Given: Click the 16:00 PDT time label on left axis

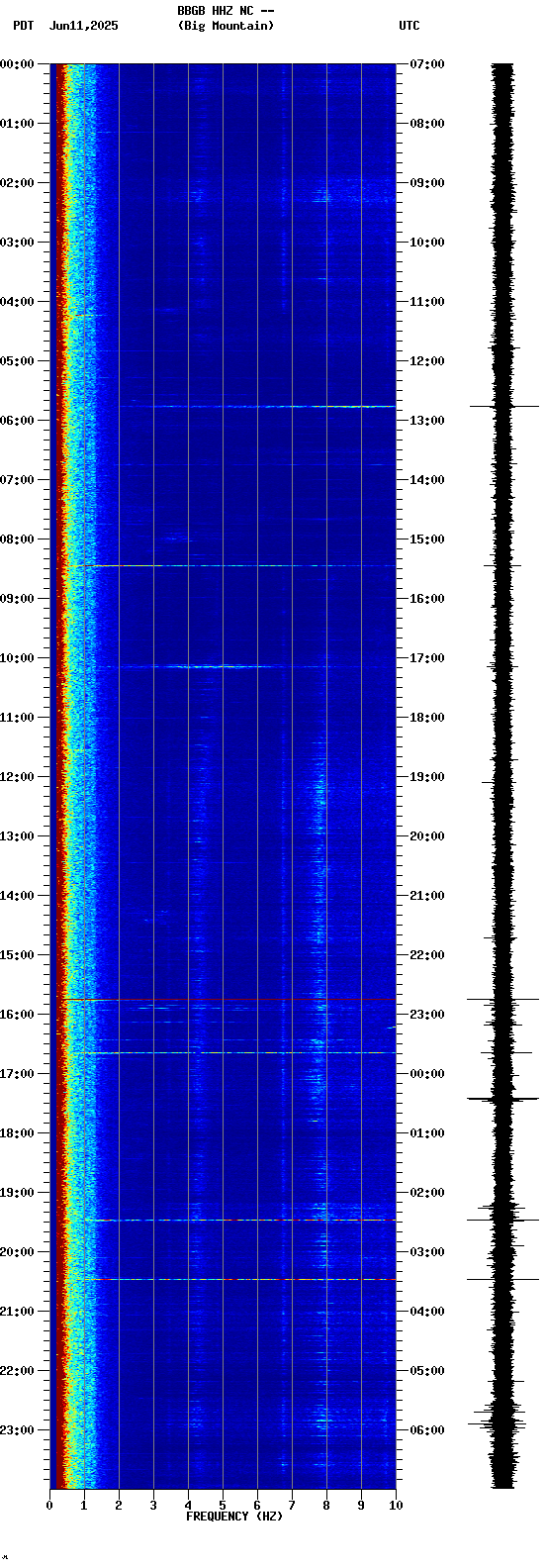Looking at the screenshot, I should pyautogui.click(x=18, y=1015).
